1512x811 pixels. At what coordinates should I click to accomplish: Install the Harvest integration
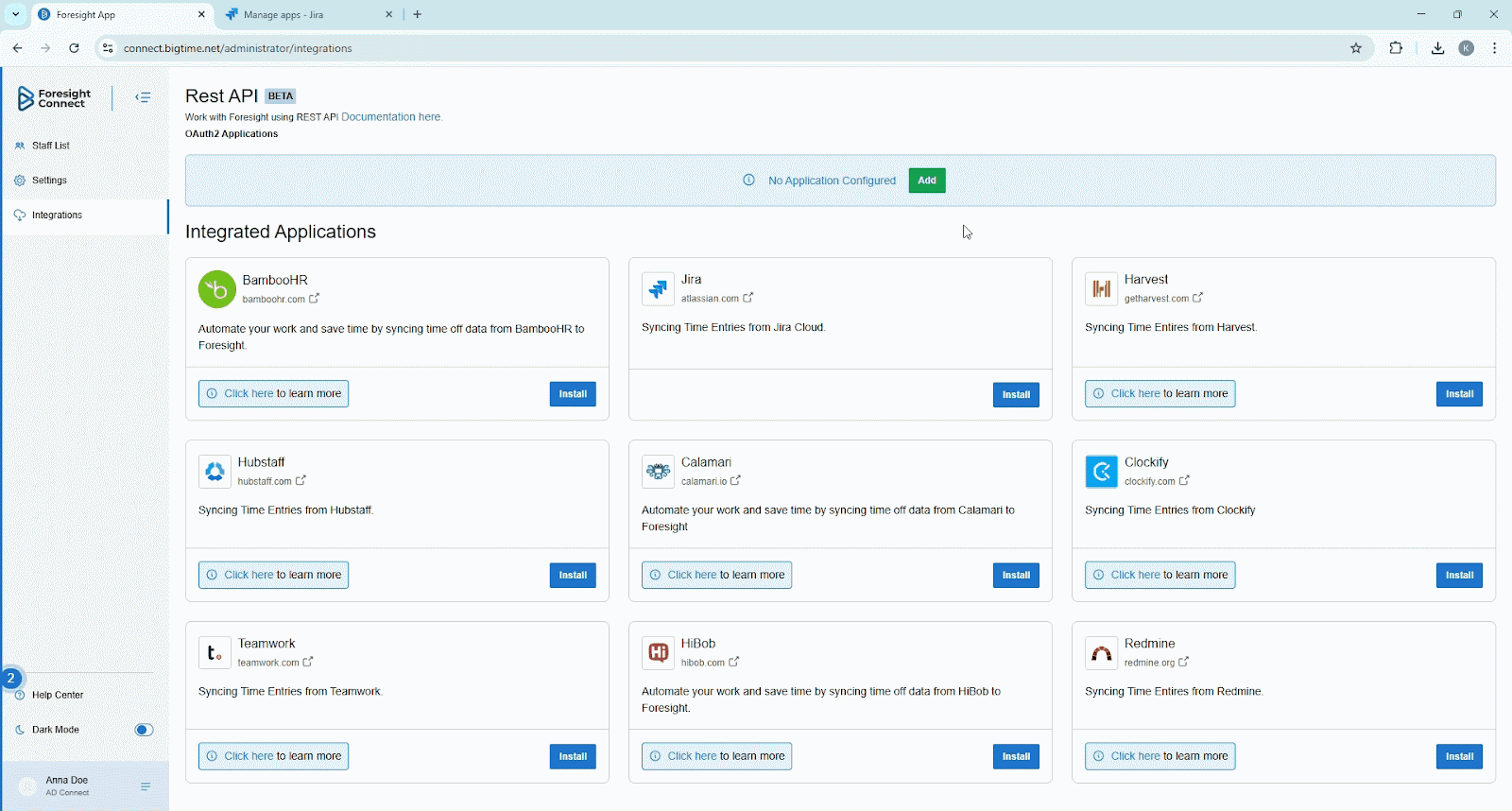tap(1459, 394)
